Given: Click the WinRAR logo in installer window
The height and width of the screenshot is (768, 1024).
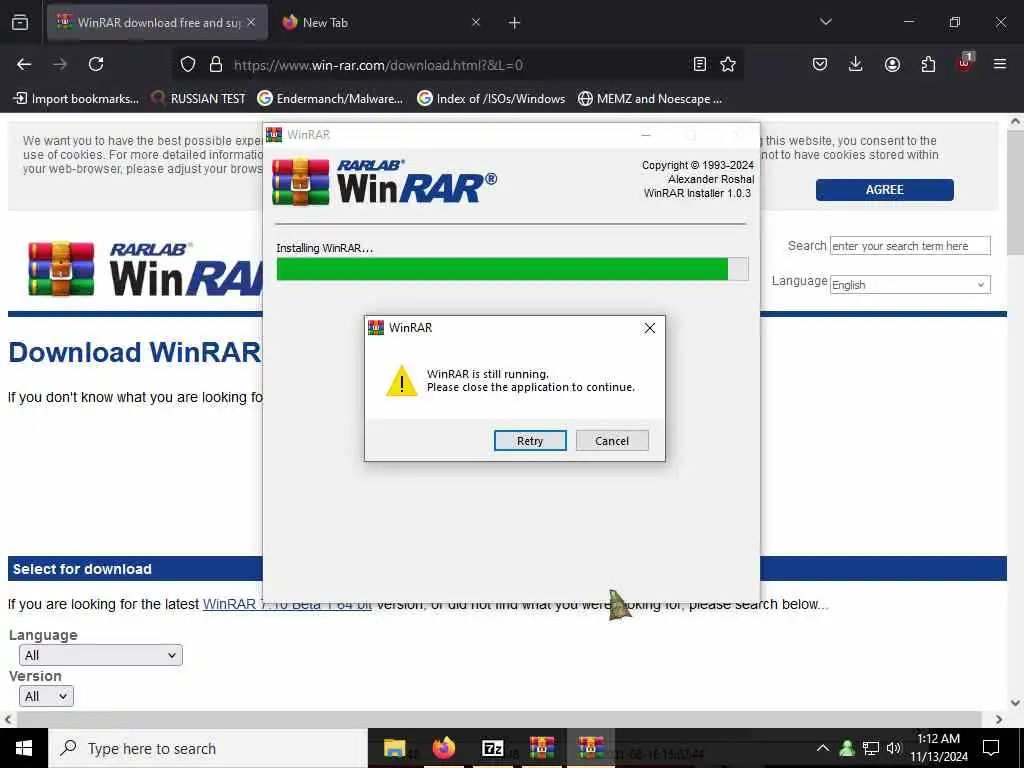Looking at the screenshot, I should 385,182.
